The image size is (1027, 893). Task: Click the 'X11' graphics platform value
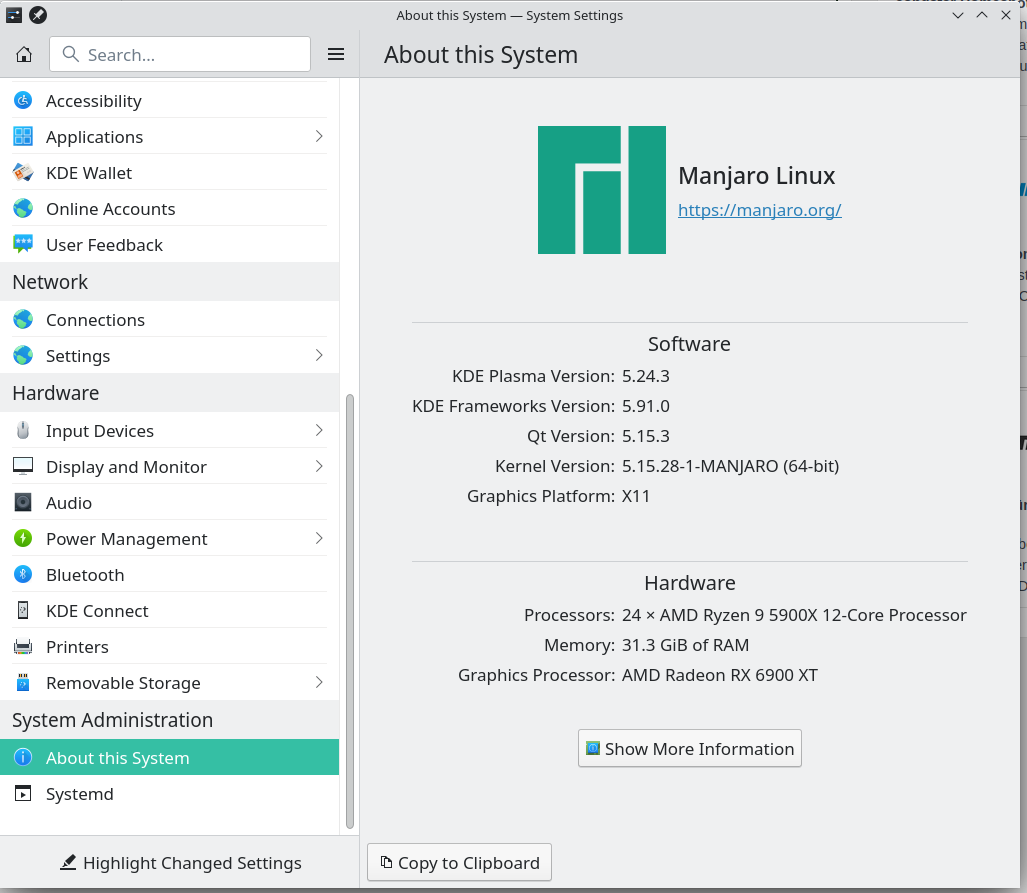[x=635, y=496]
